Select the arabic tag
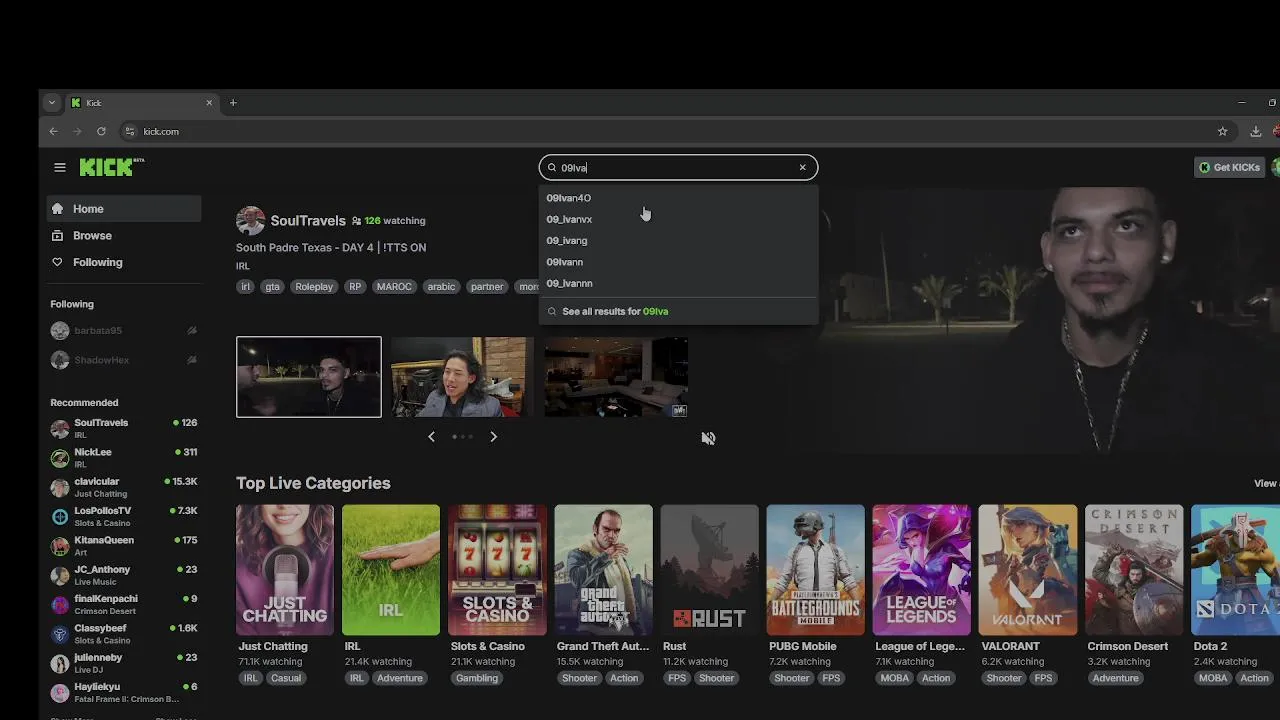This screenshot has width=1280, height=720. click(441, 287)
